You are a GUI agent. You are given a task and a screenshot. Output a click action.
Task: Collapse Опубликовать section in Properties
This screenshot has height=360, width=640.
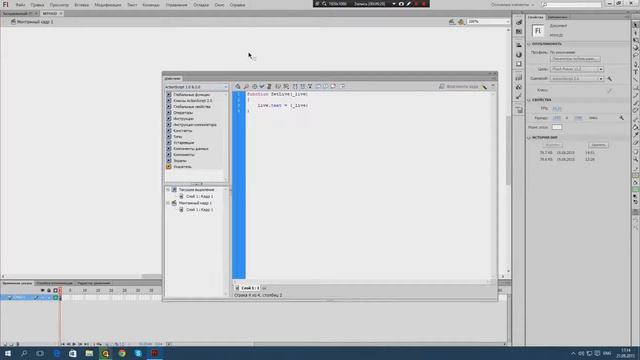pos(529,44)
